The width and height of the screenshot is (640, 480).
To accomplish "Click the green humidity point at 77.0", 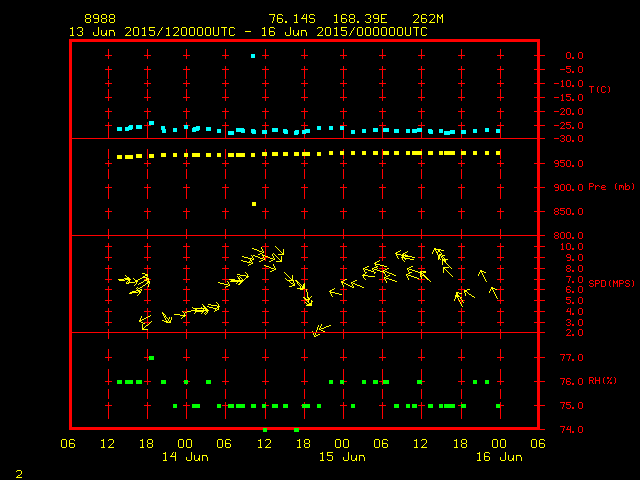I will click(x=151, y=358).
